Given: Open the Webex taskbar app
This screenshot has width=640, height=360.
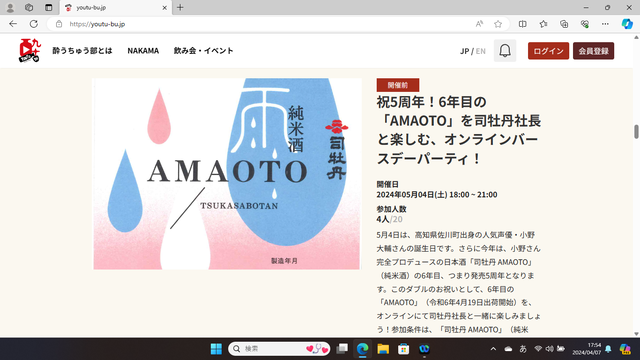Looking at the screenshot, I should 424,349.
